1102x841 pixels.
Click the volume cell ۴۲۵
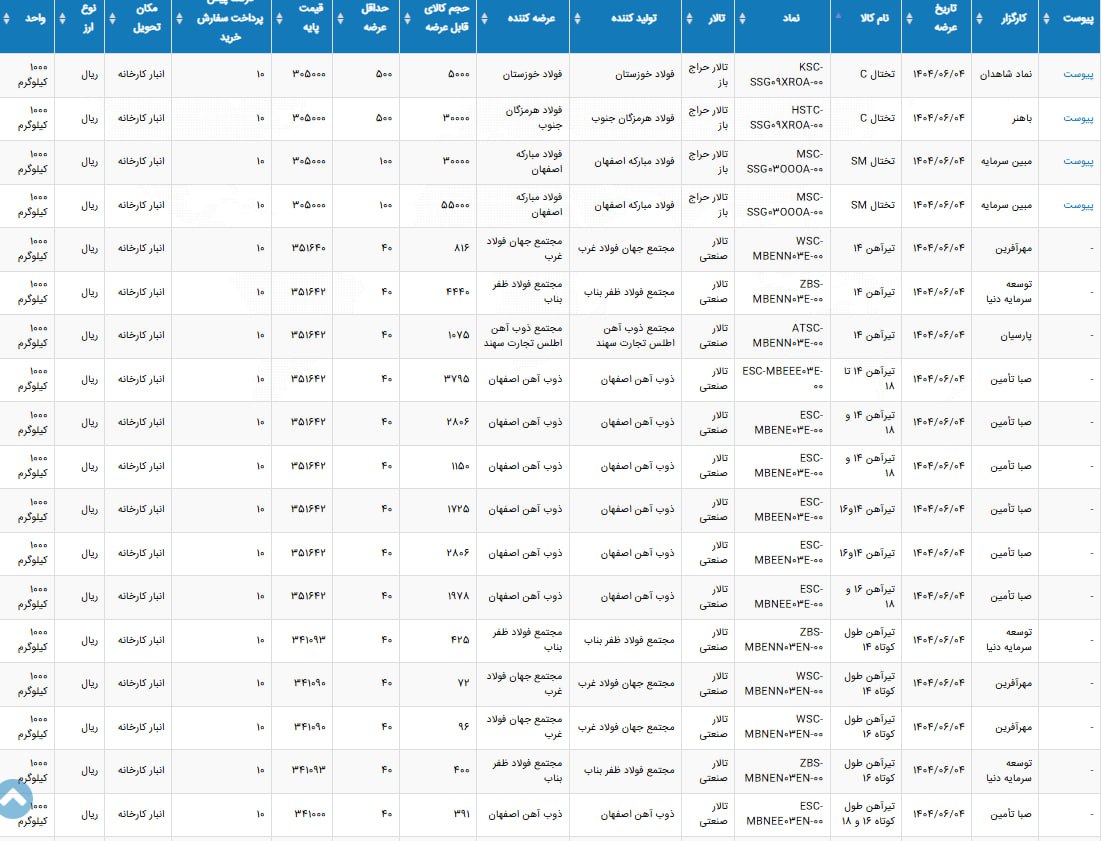tap(460, 640)
